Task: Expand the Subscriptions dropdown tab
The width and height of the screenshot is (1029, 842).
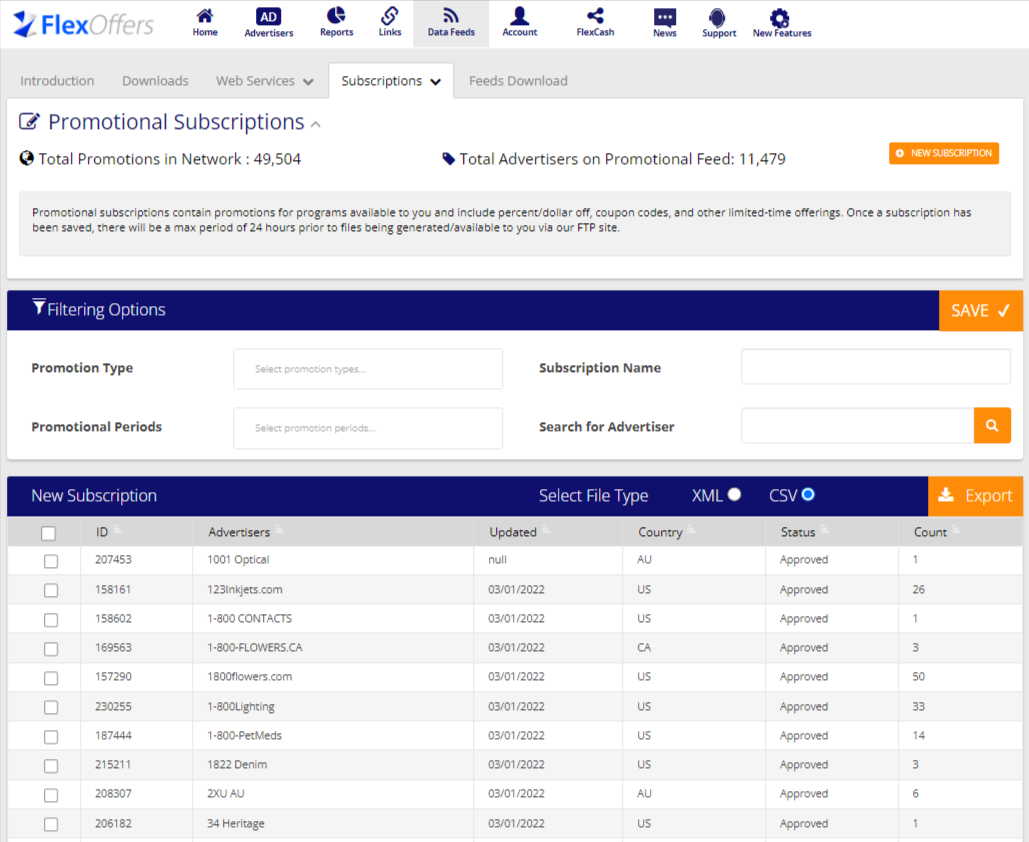Action: pyautogui.click(x=390, y=81)
